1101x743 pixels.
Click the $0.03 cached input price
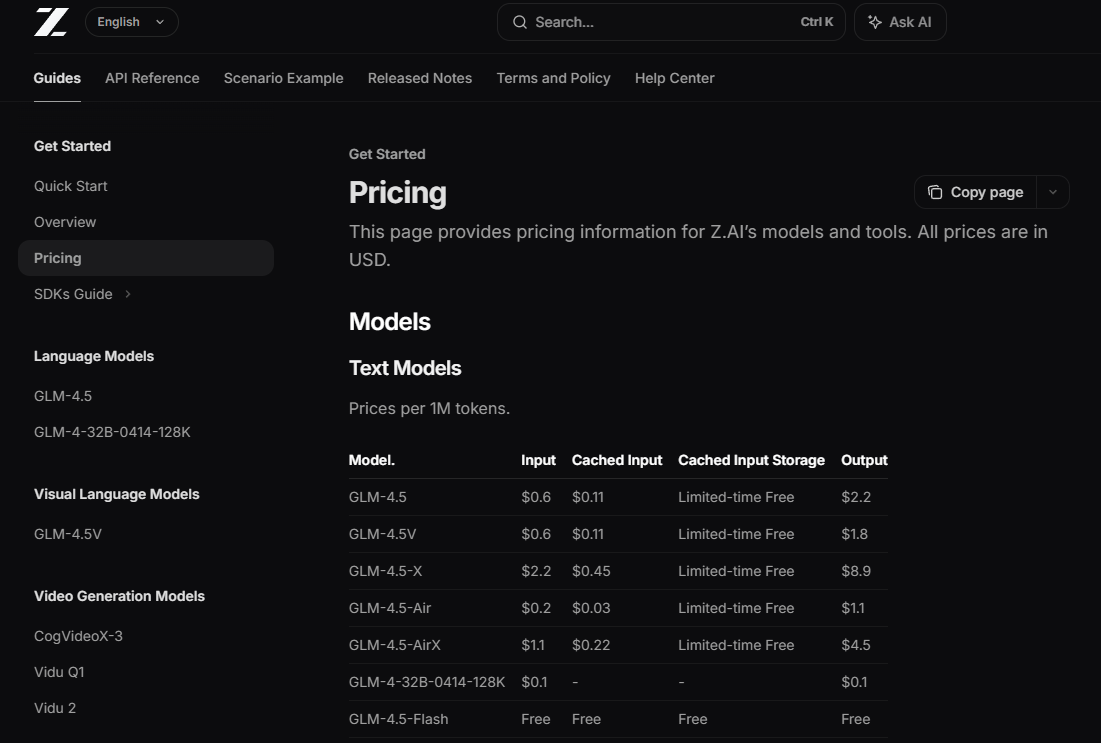pos(591,608)
